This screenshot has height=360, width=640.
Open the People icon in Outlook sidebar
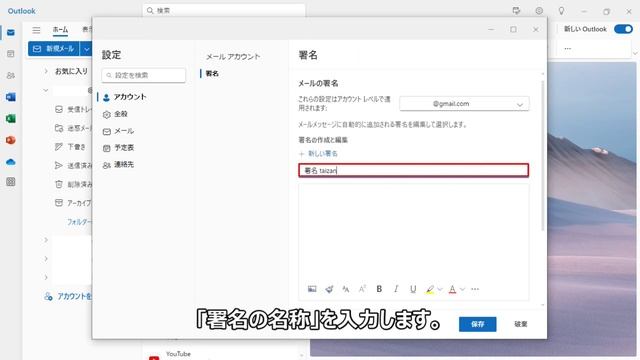click(11, 76)
